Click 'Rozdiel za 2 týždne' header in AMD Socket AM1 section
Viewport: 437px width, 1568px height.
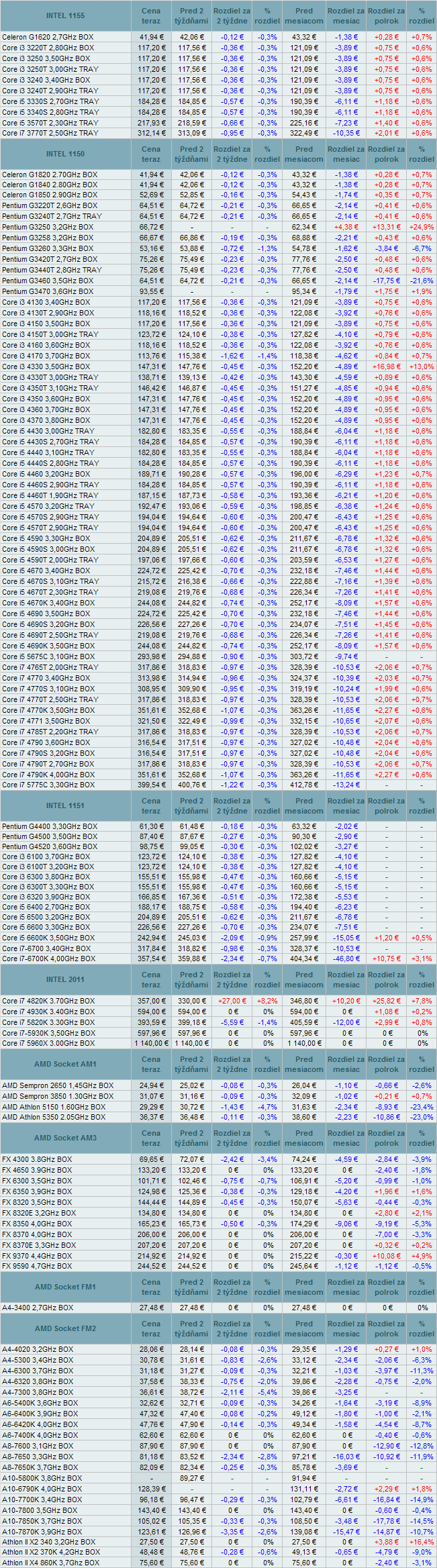(x=232, y=1064)
